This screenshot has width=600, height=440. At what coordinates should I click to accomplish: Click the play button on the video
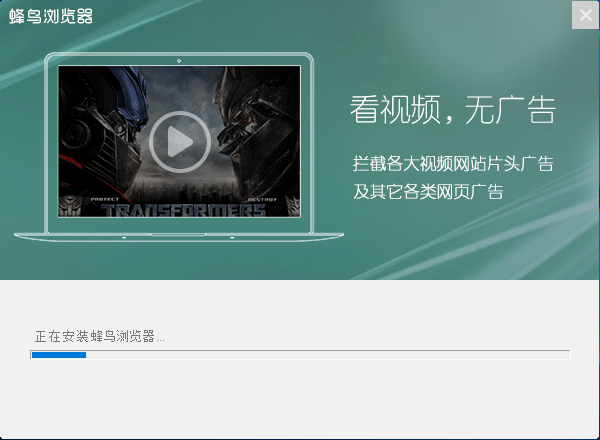[x=179, y=142]
